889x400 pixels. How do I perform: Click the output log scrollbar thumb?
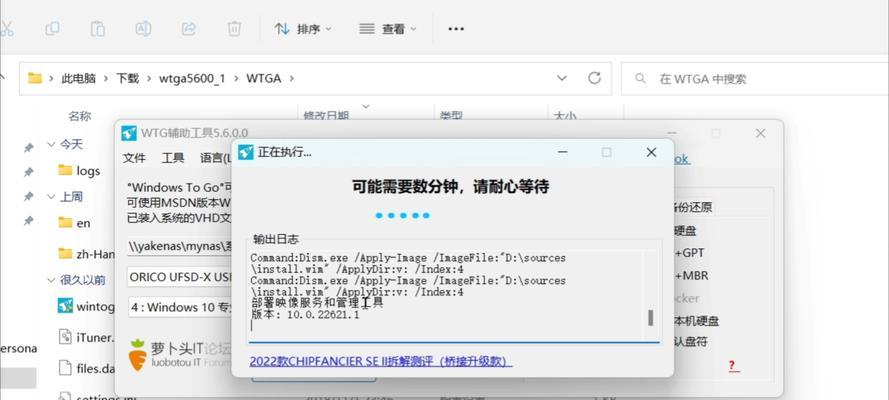pyautogui.click(x=650, y=317)
